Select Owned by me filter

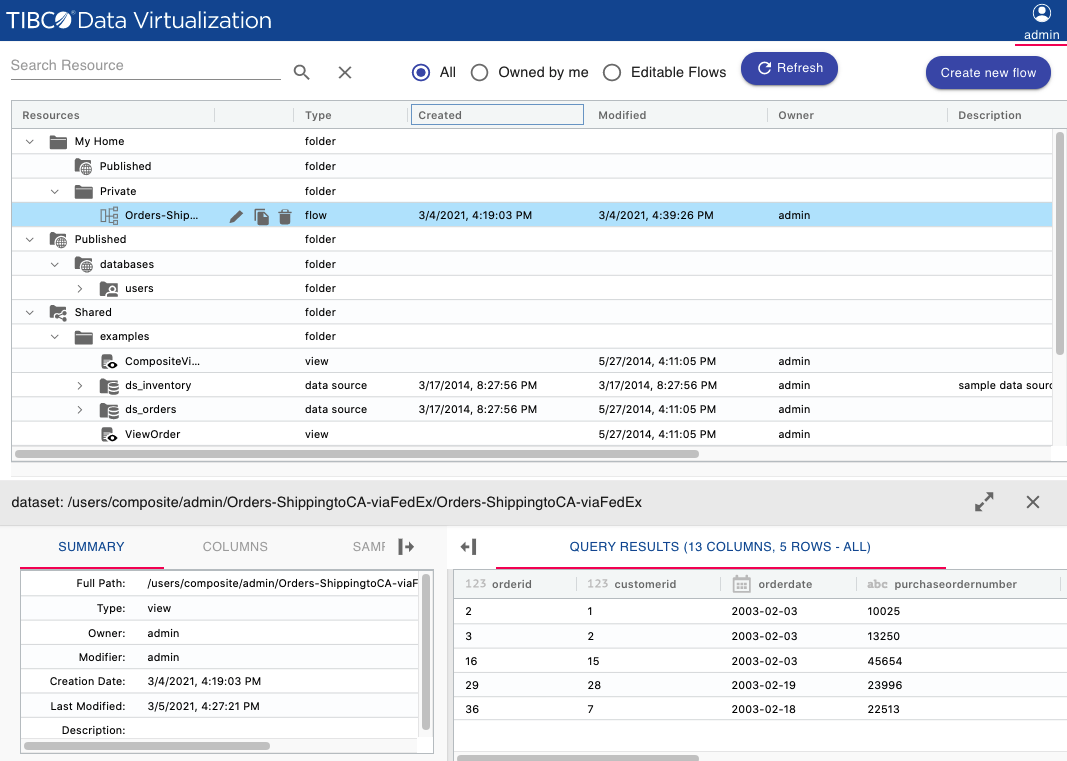point(480,72)
